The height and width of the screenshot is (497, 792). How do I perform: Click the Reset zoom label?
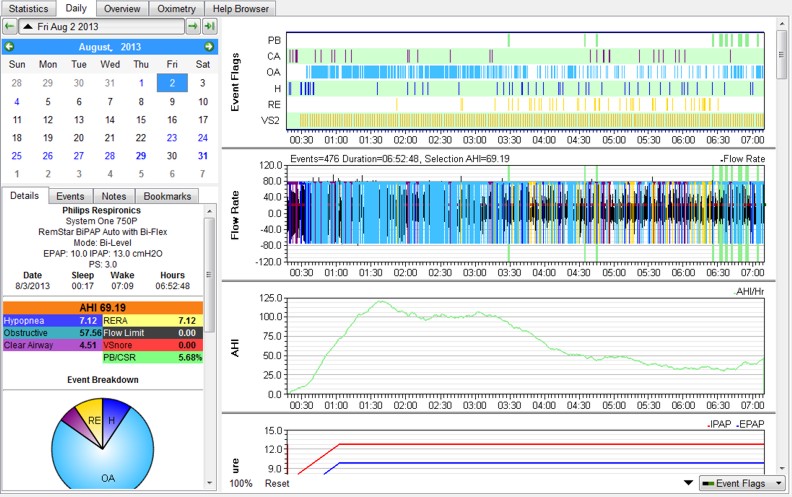pos(277,483)
